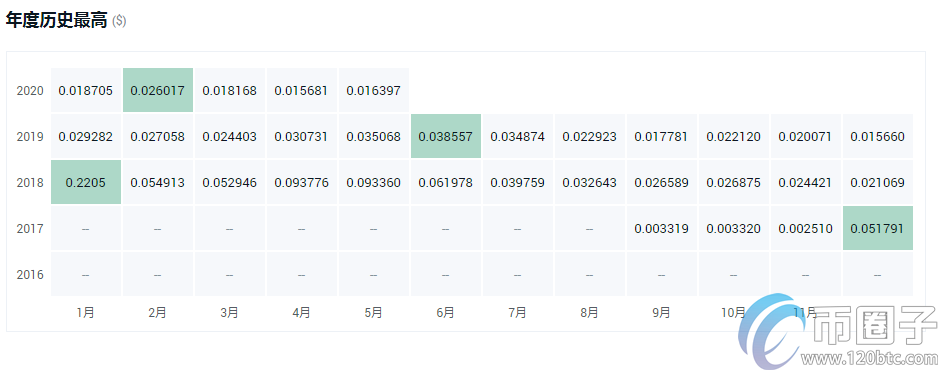Click the 2020 March value 0.018168
938x370 pixels.
[230, 91]
